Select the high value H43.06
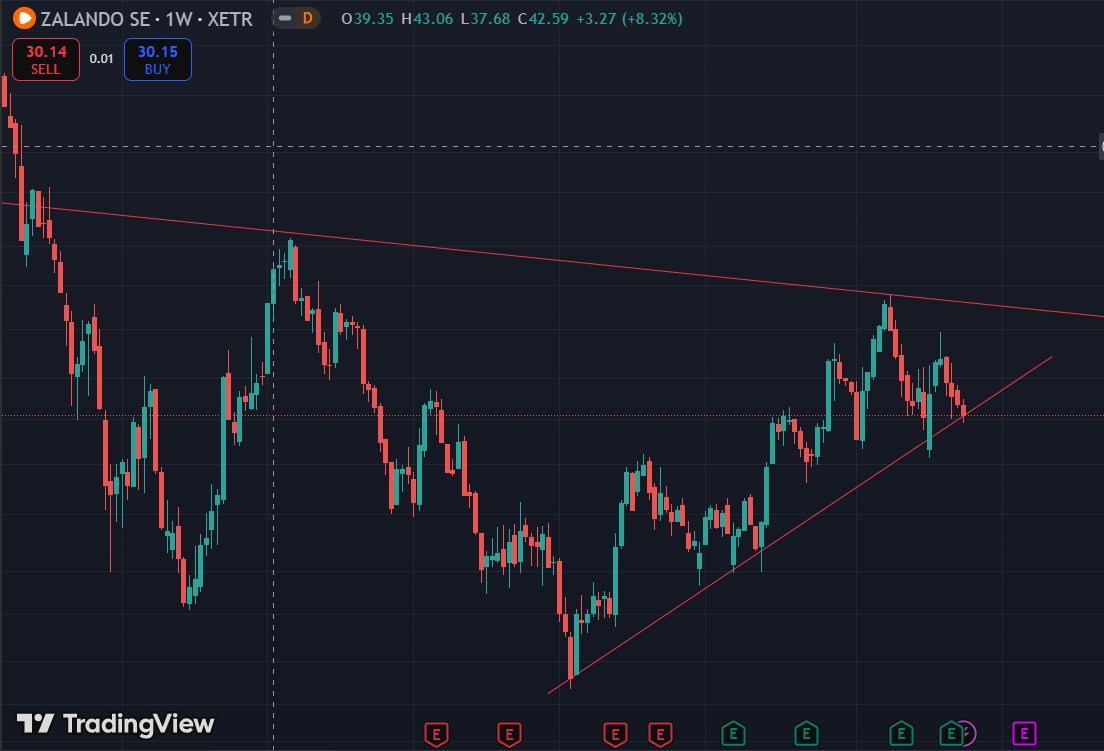The width and height of the screenshot is (1104, 751). [427, 19]
